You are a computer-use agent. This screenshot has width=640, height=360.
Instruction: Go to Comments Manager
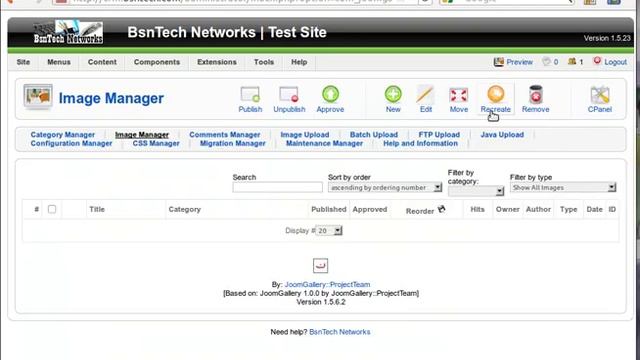[224, 135]
